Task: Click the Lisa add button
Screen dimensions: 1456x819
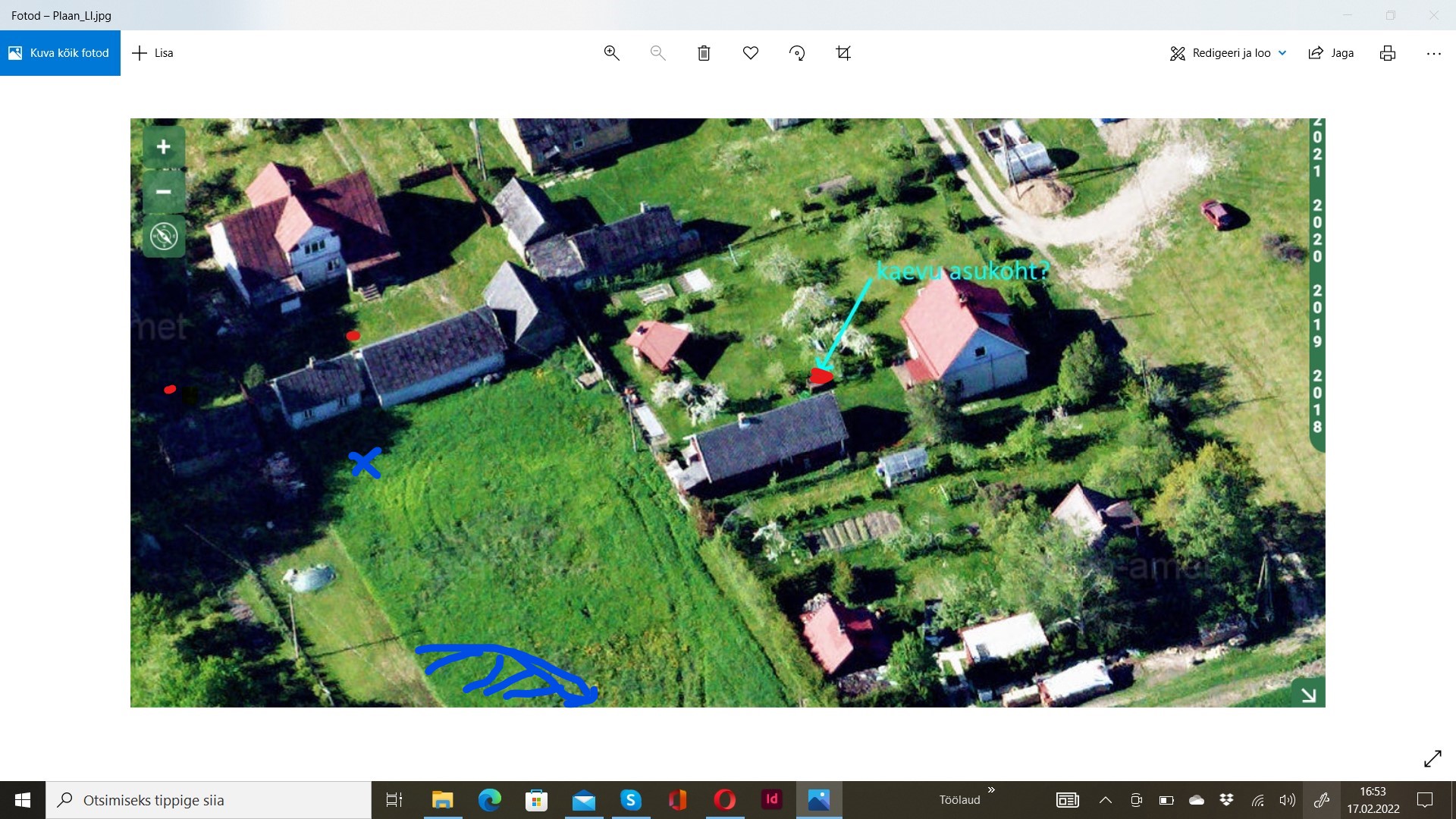Action: pyautogui.click(x=152, y=53)
